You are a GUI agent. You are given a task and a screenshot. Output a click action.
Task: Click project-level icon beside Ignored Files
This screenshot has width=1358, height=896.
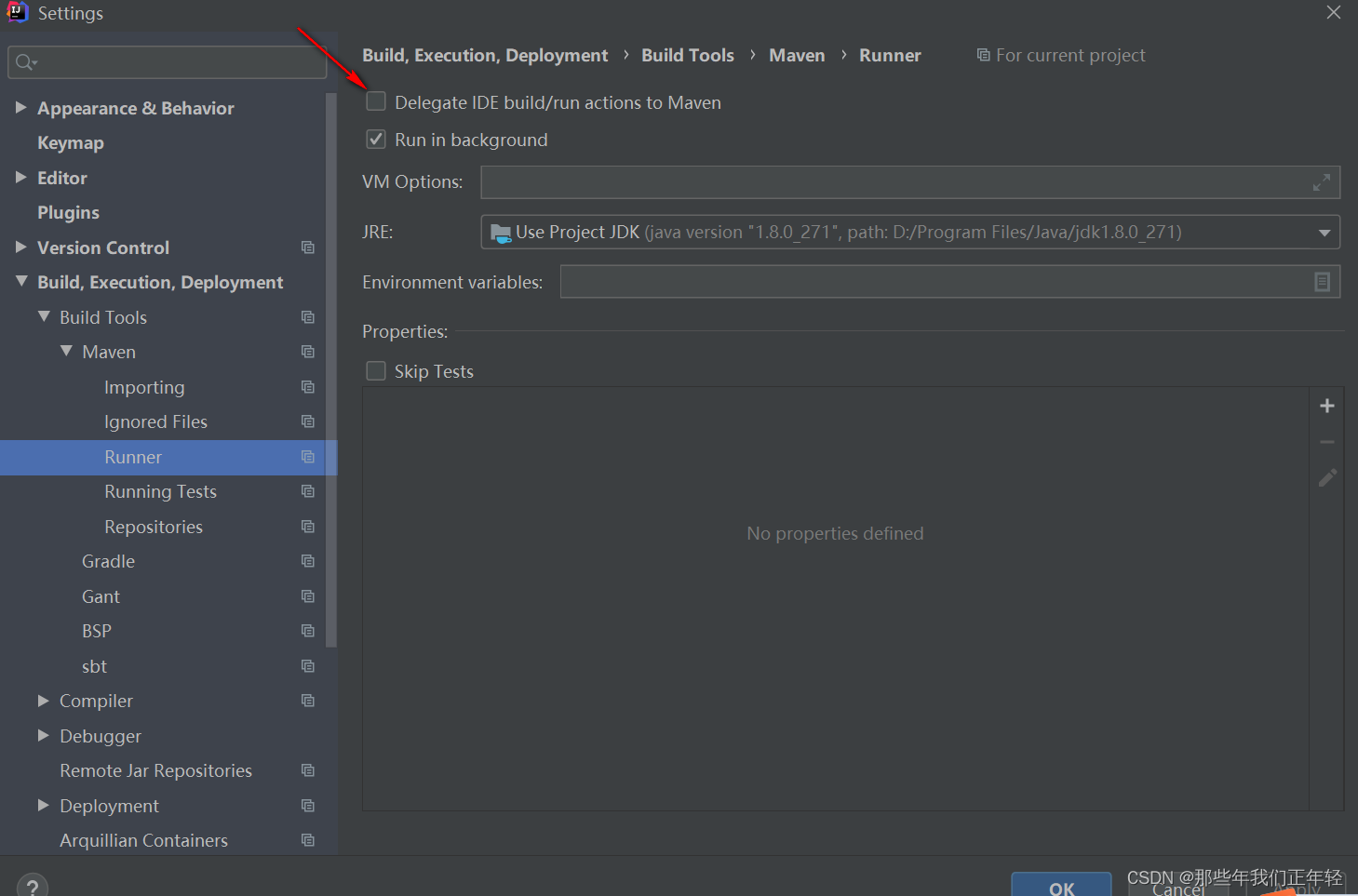click(308, 421)
